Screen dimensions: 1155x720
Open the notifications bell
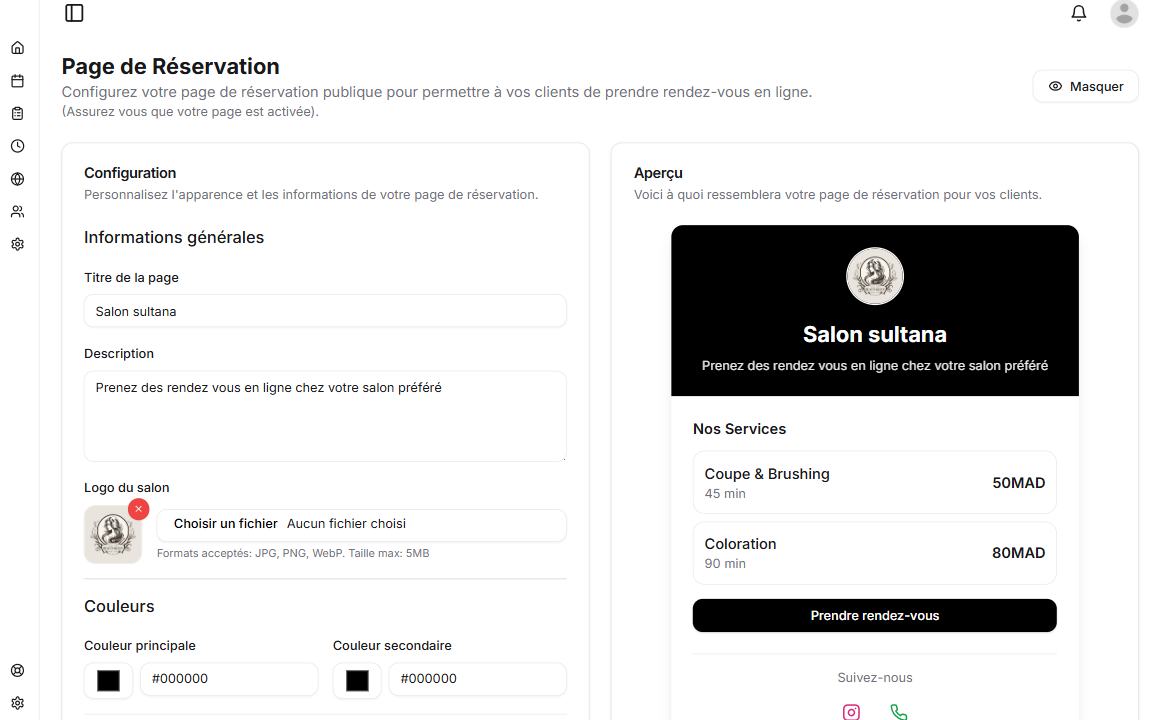coord(1078,13)
